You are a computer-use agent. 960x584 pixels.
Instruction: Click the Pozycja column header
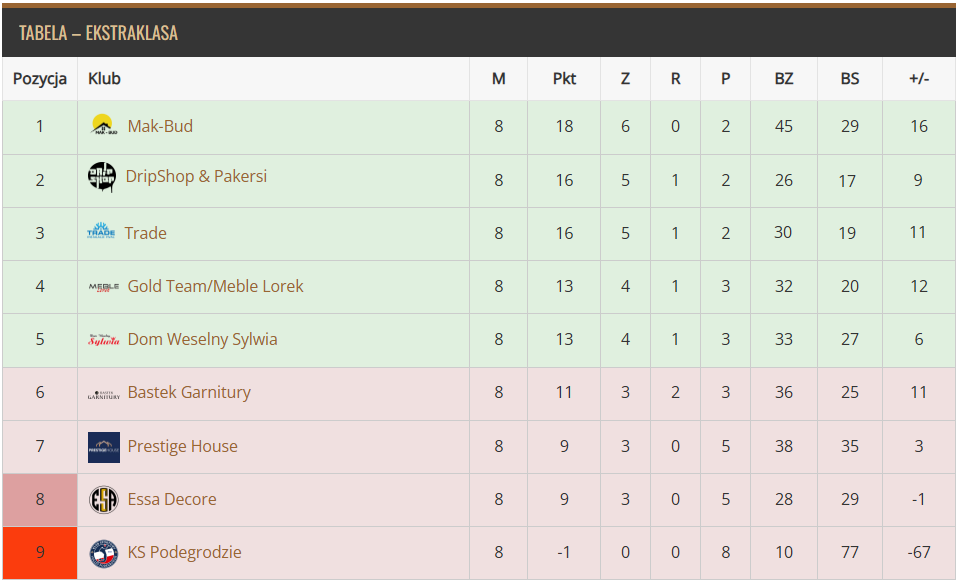40,79
